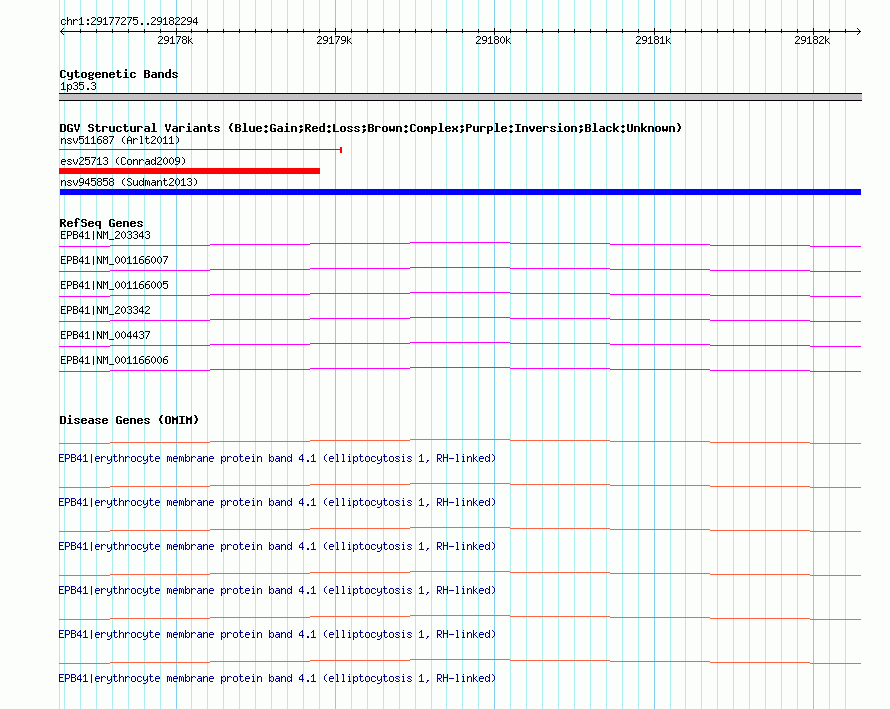Select the magenta intron line under EPB41|NM_203343
890x709 pixels.
pyautogui.click(x=460, y=245)
